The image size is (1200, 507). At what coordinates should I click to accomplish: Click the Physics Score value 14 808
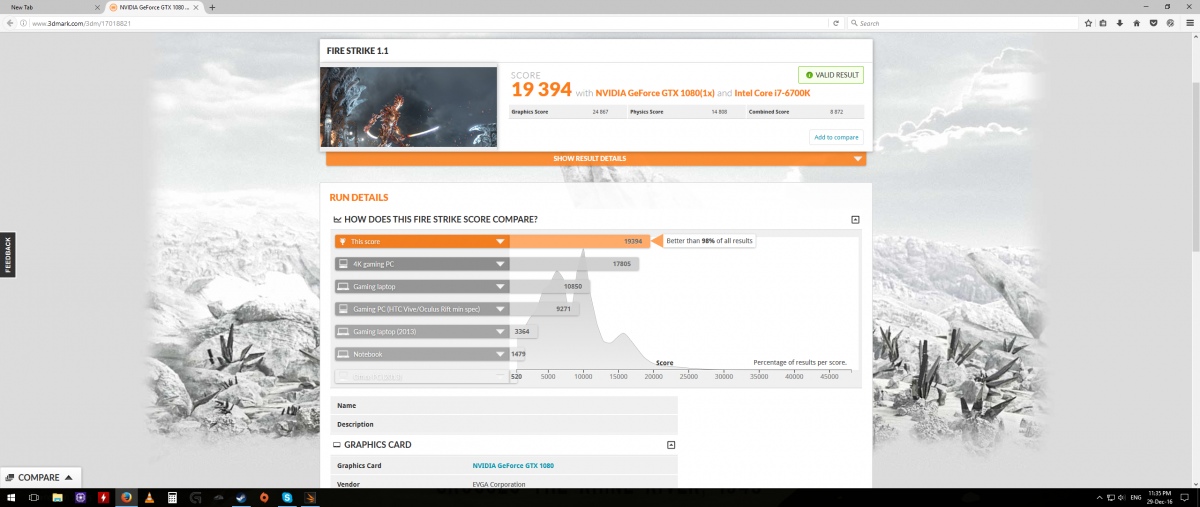[x=720, y=112]
